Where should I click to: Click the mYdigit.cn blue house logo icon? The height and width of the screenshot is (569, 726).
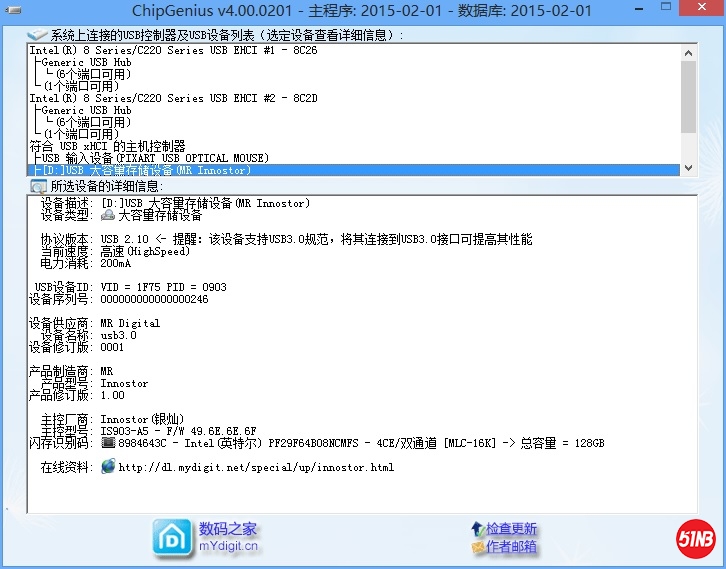[172, 537]
